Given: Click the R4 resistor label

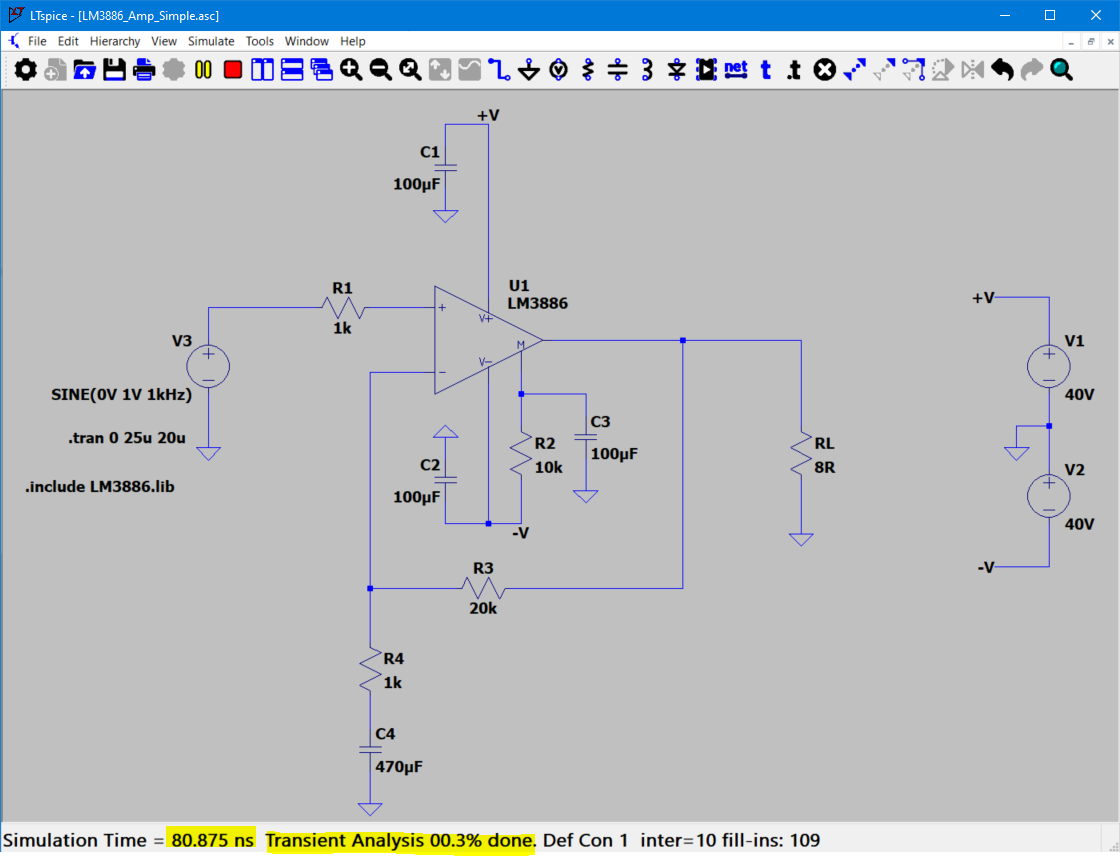Looking at the screenshot, I should pyautogui.click(x=393, y=658).
